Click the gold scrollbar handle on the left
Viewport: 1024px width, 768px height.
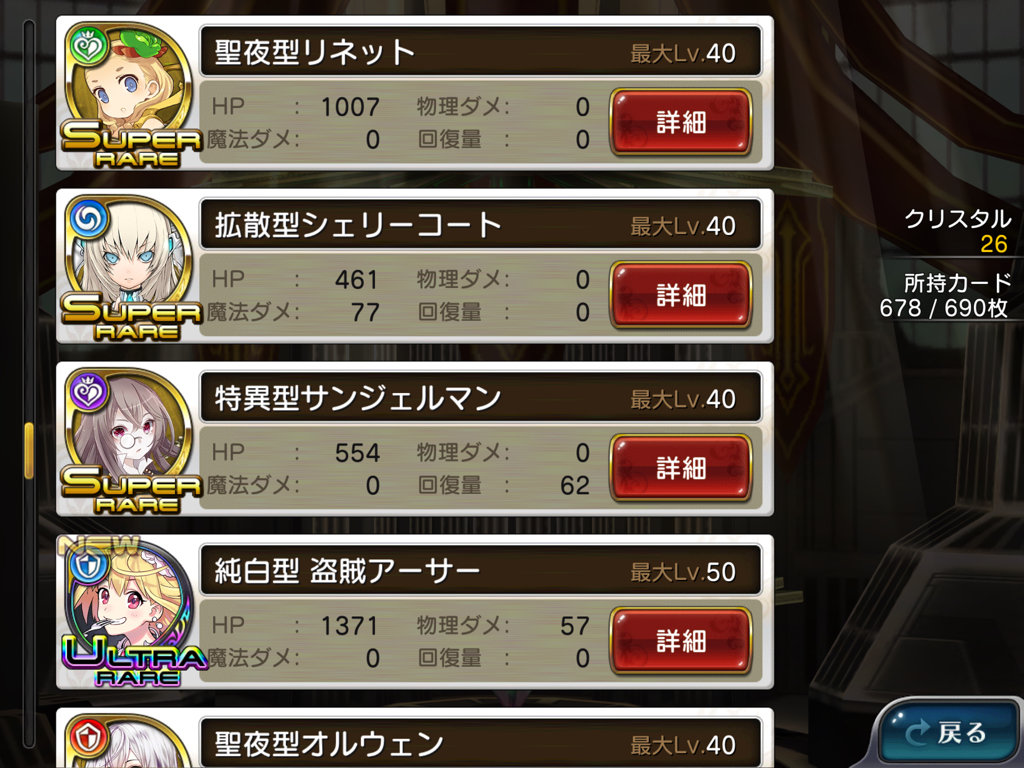coord(29,450)
